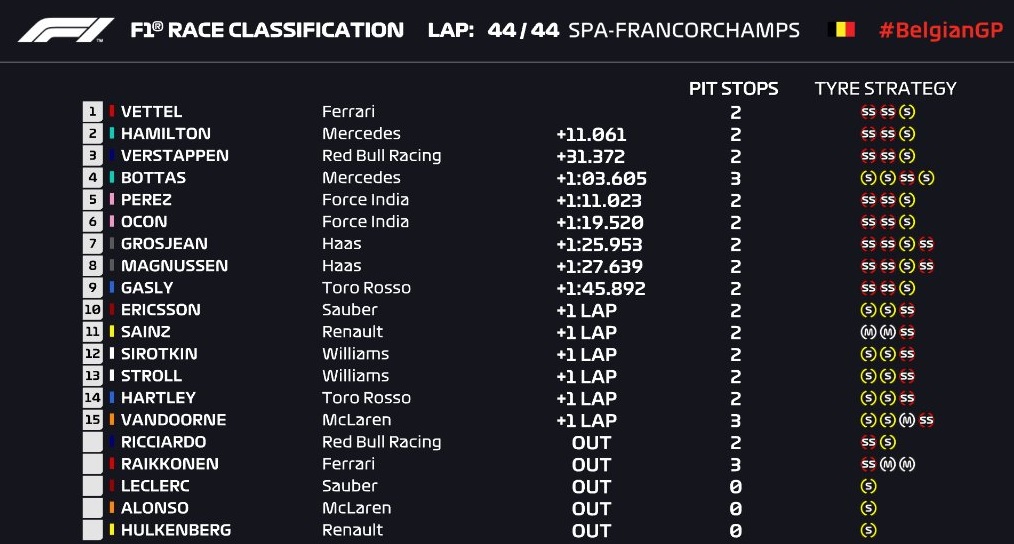The height and width of the screenshot is (544, 1014).
Task: Click the F1 RACE CLASSIFICATION title
Action: pyautogui.click(x=267, y=30)
